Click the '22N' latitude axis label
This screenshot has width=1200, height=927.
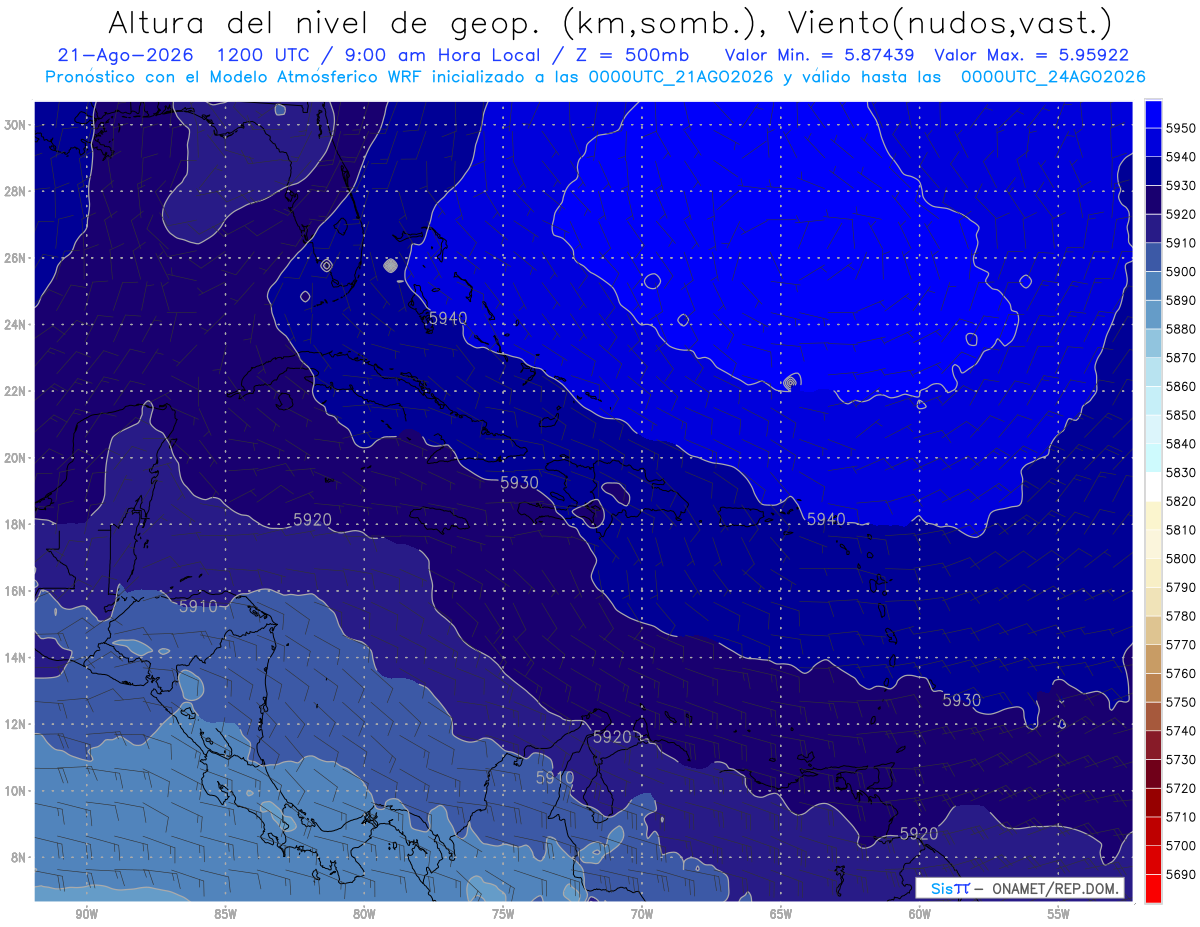tap(16, 391)
